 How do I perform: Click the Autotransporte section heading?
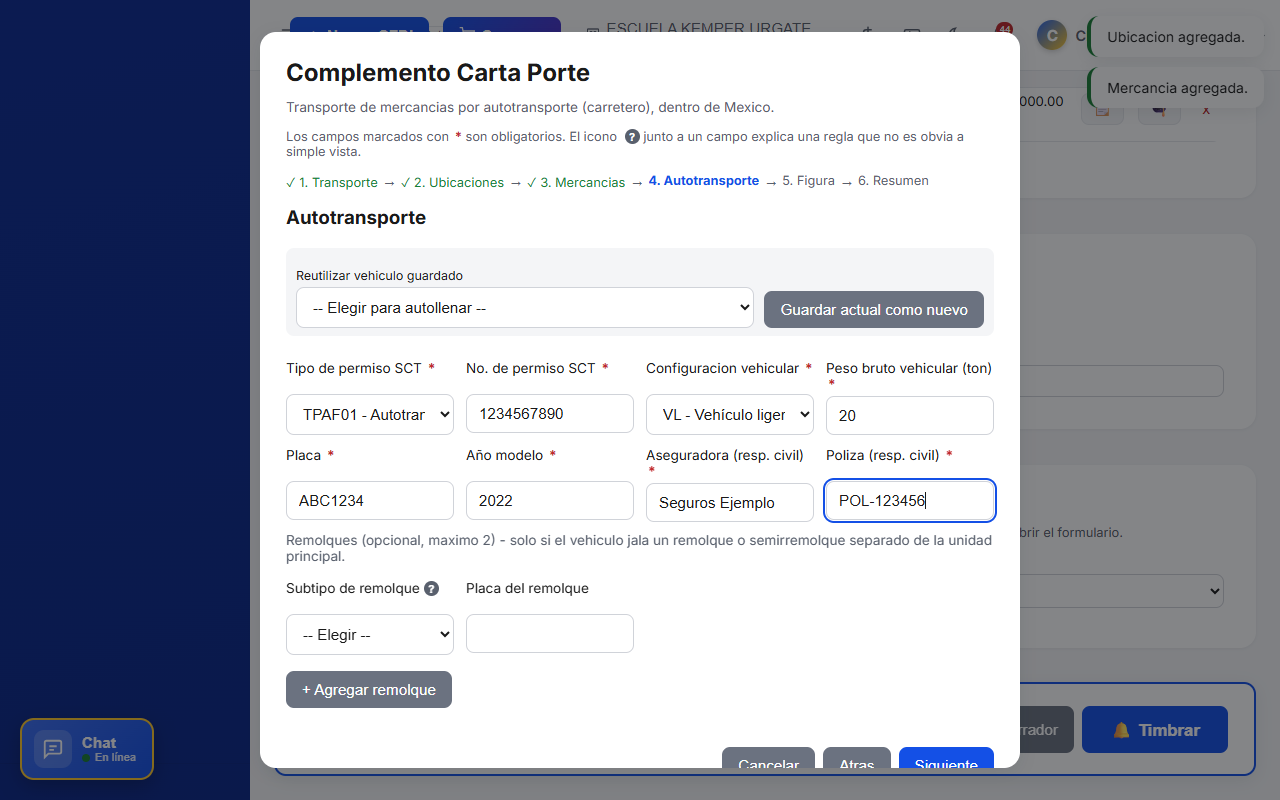[x=356, y=217]
